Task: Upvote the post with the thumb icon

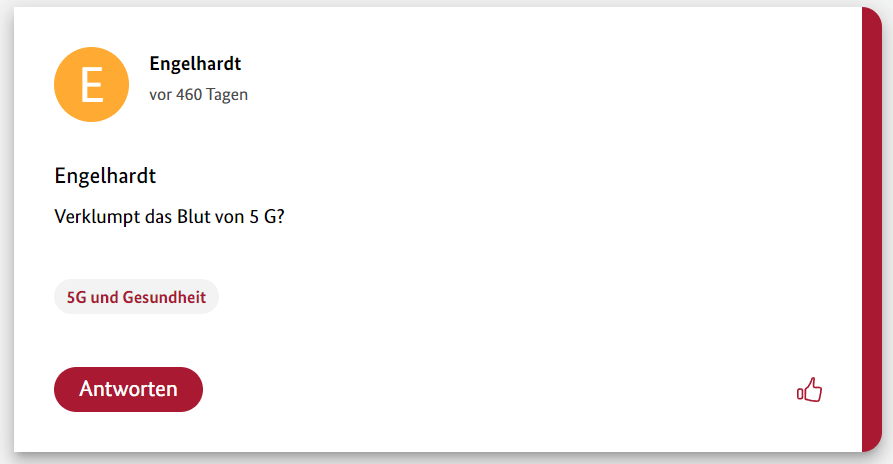Action: (809, 390)
